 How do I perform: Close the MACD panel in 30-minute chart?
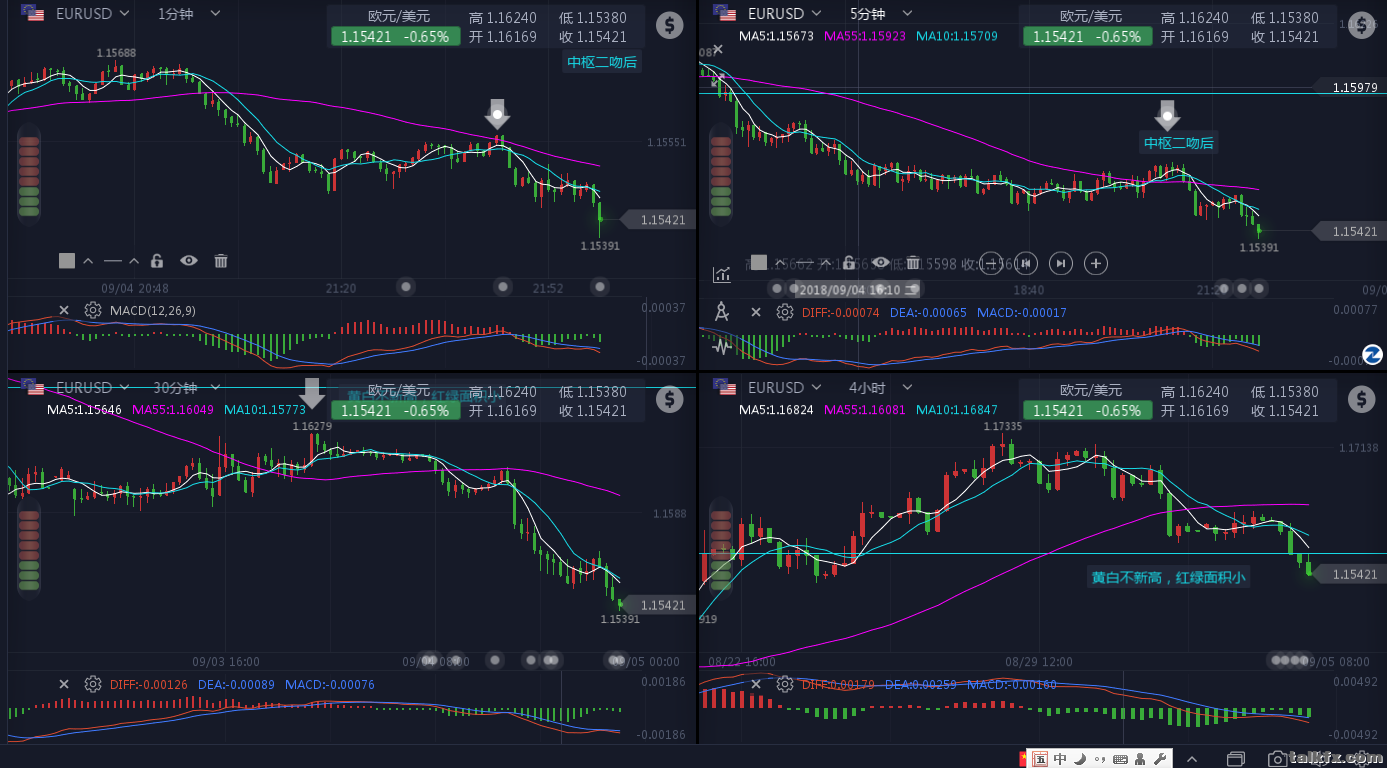pyautogui.click(x=64, y=685)
